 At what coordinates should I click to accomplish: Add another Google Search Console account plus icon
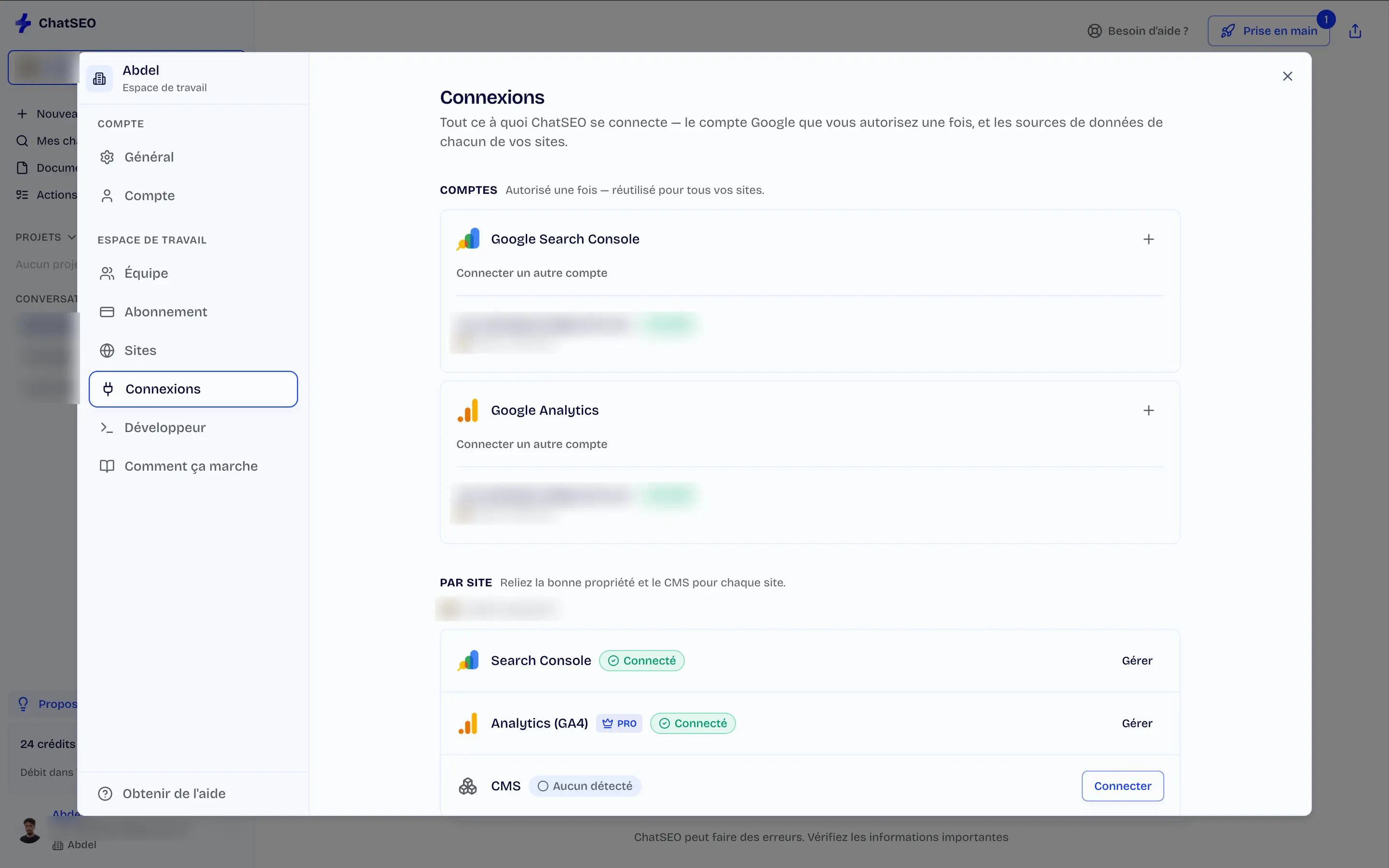[x=1148, y=239]
